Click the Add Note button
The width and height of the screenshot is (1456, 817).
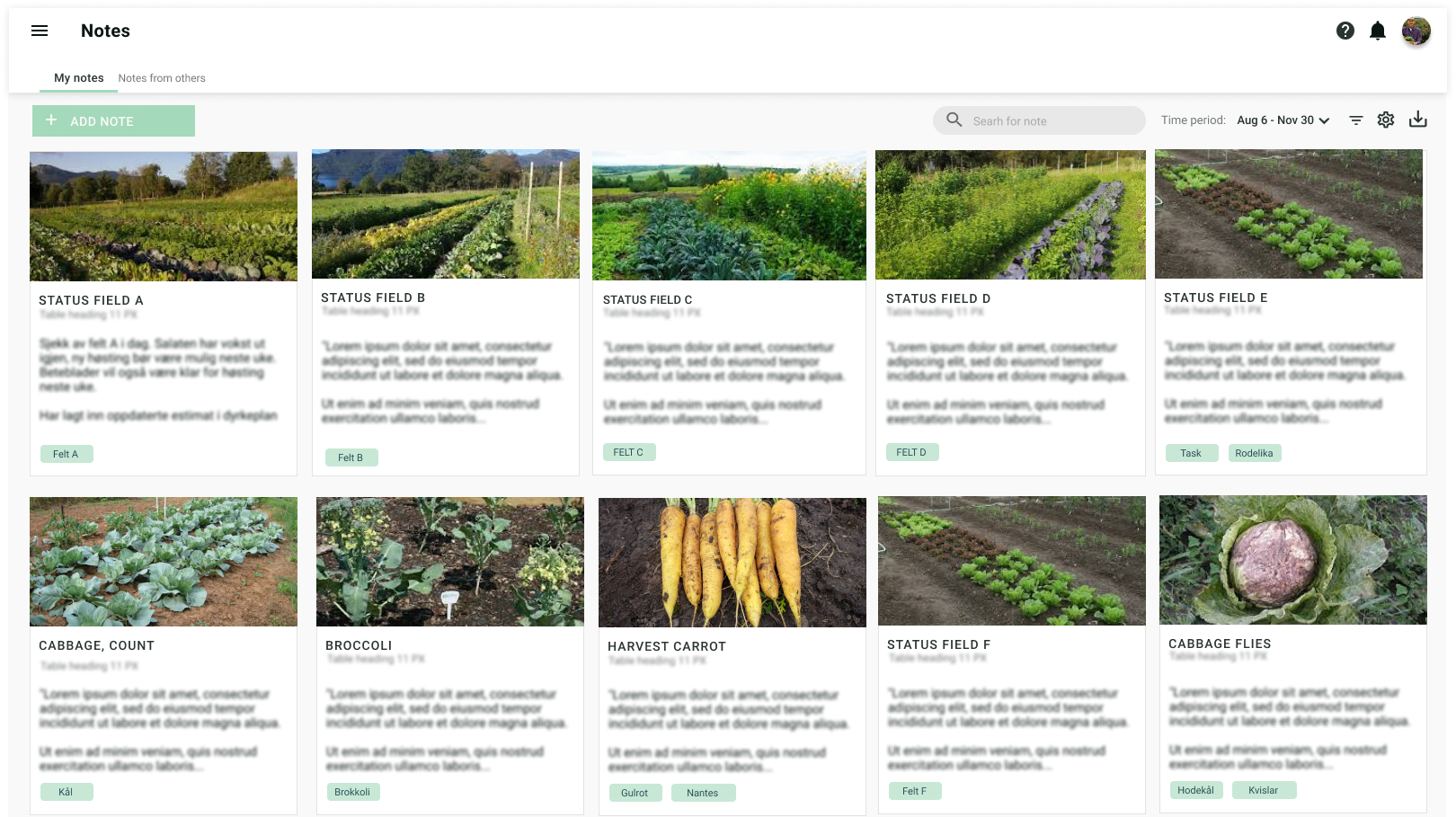coord(113,121)
